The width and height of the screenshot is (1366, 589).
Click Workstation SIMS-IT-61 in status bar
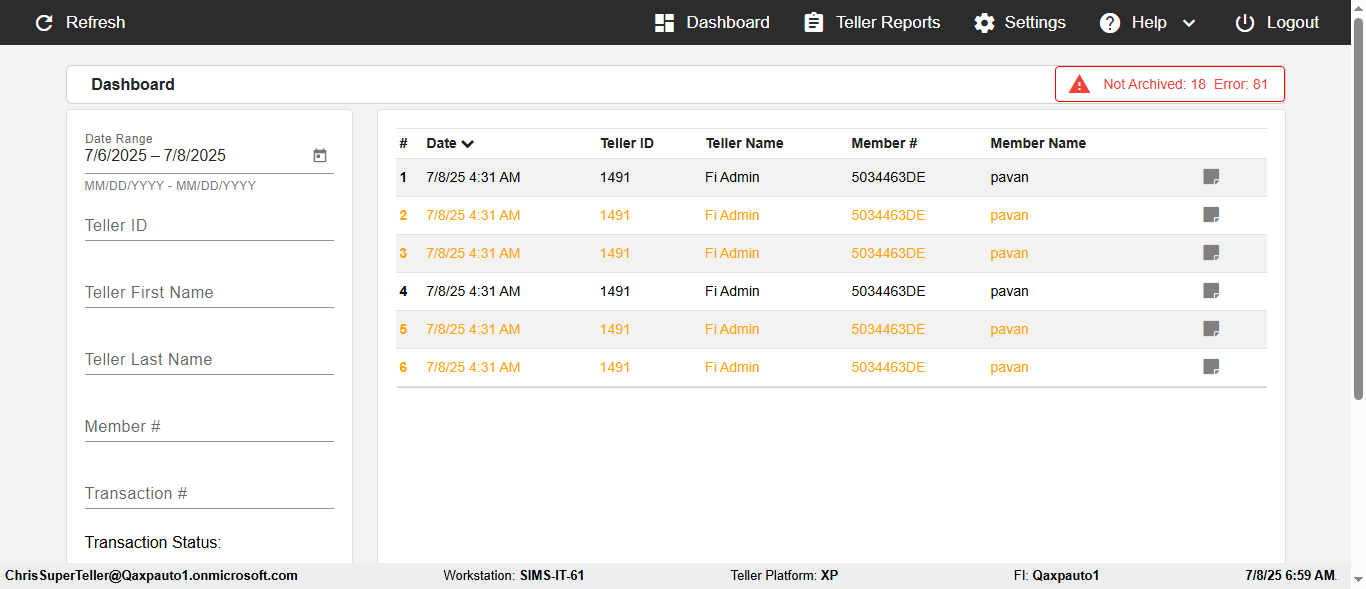[514, 575]
